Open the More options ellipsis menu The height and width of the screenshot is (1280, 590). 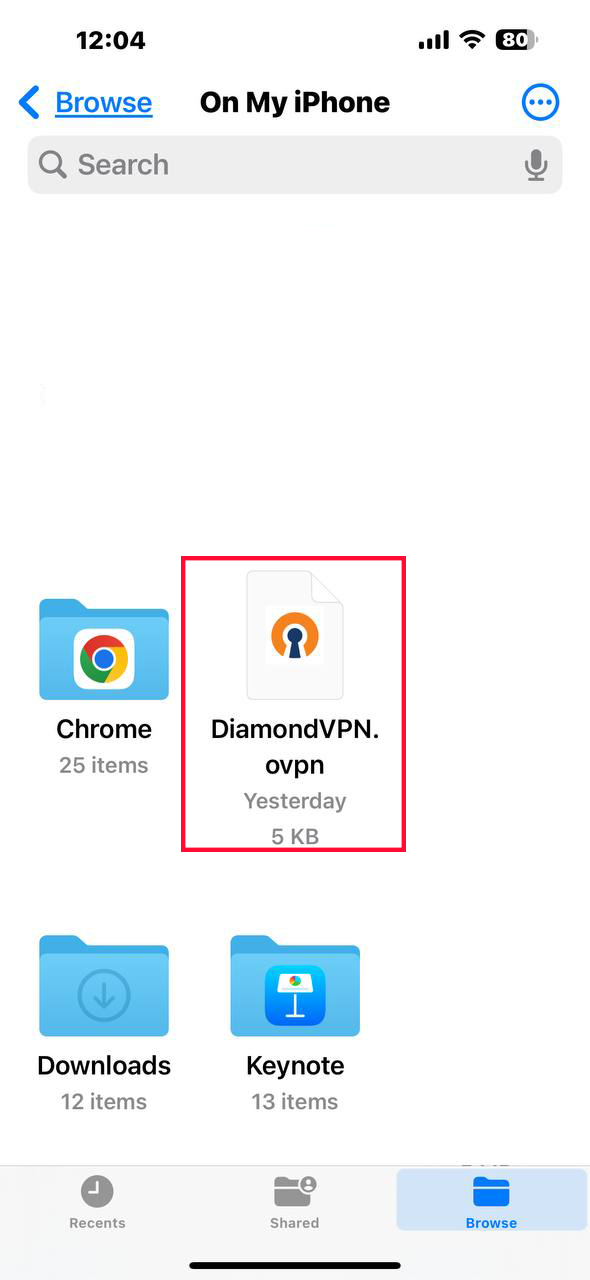click(541, 102)
